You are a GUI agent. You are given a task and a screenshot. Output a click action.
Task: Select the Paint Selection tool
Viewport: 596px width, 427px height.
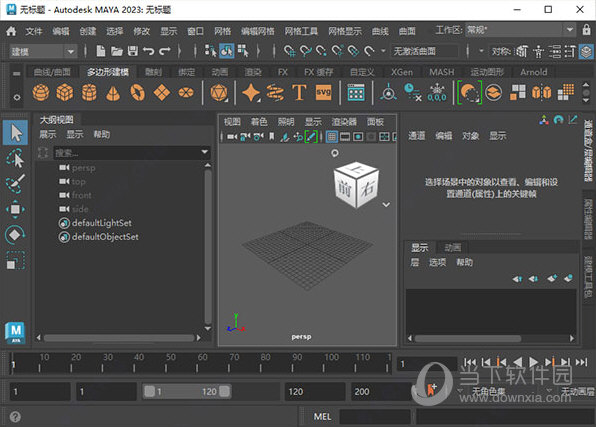pos(15,184)
